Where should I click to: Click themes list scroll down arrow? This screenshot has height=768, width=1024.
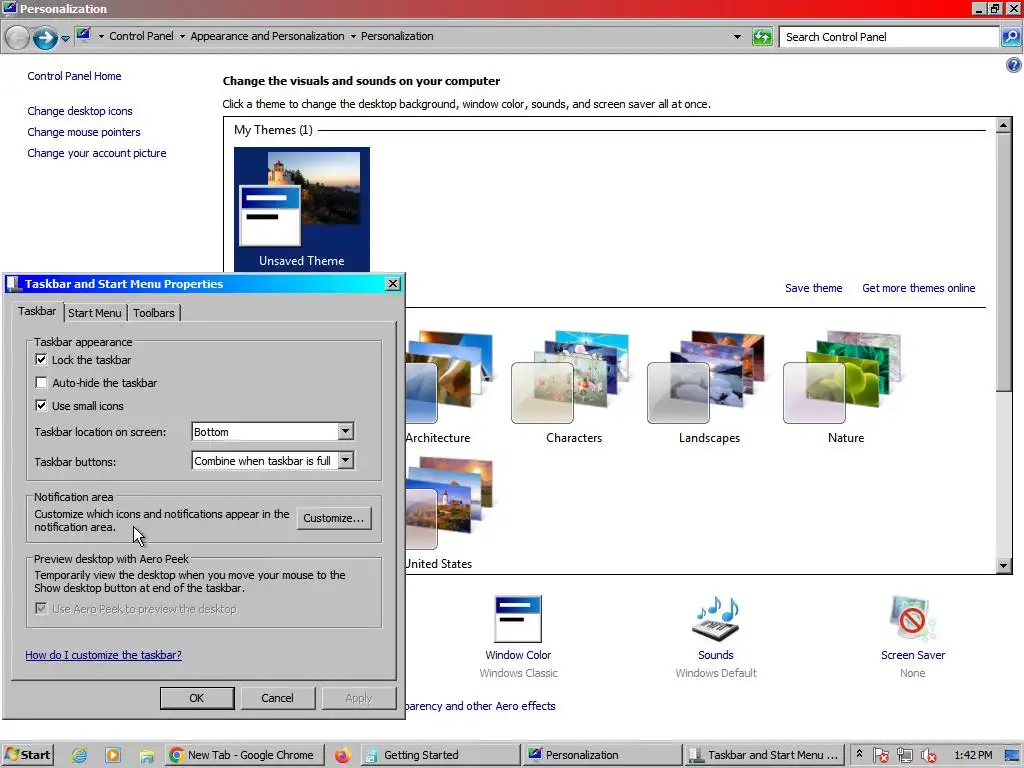(x=1004, y=566)
